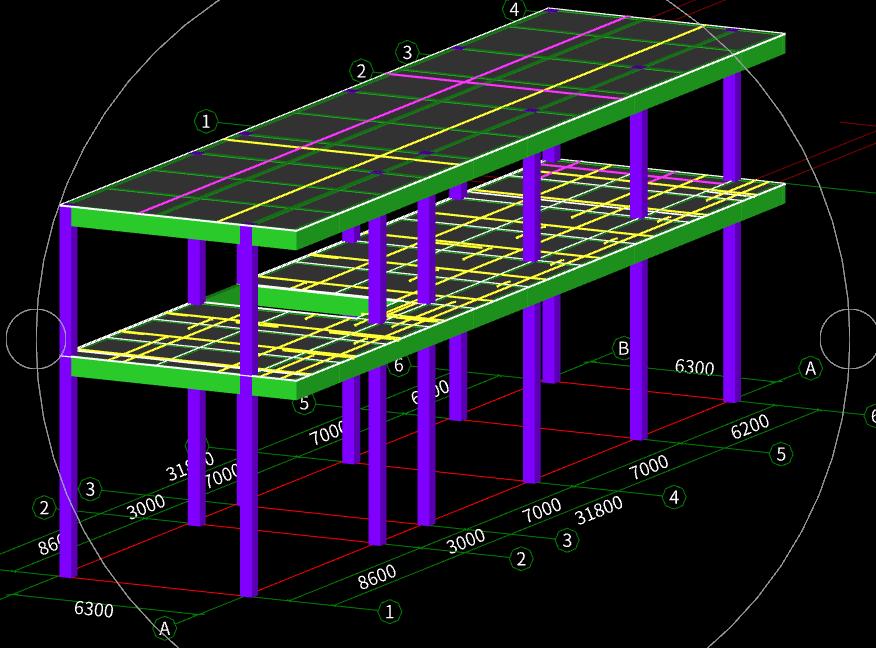The height and width of the screenshot is (648, 876).
Task: Select grid bubble 1 beside the roof slab
Action: (x=206, y=121)
